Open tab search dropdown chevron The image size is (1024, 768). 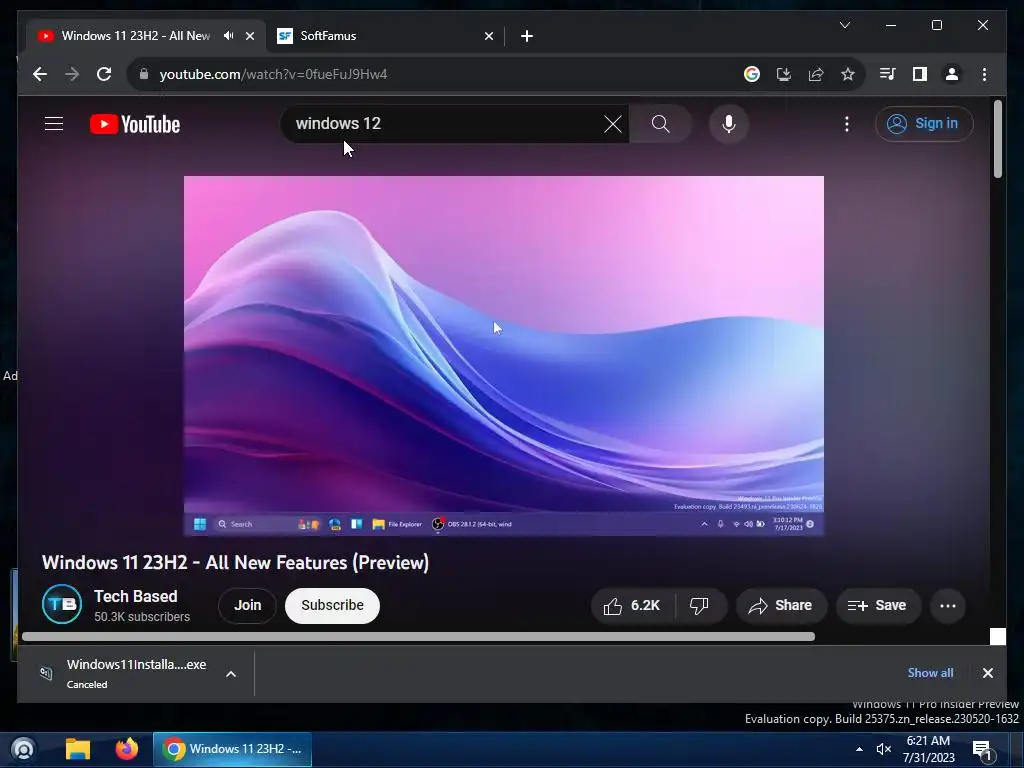(x=844, y=25)
